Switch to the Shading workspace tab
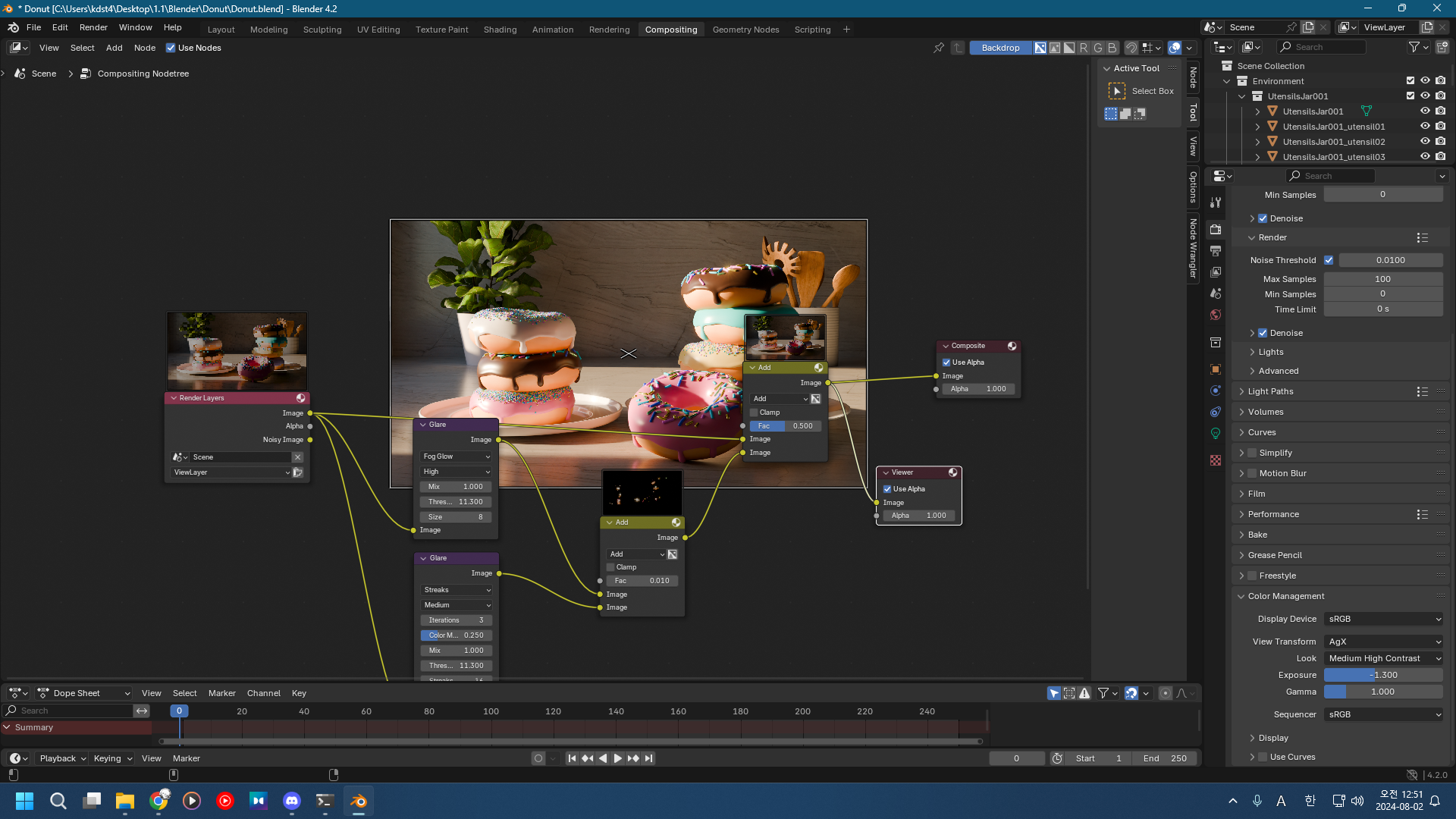 pos(500,30)
